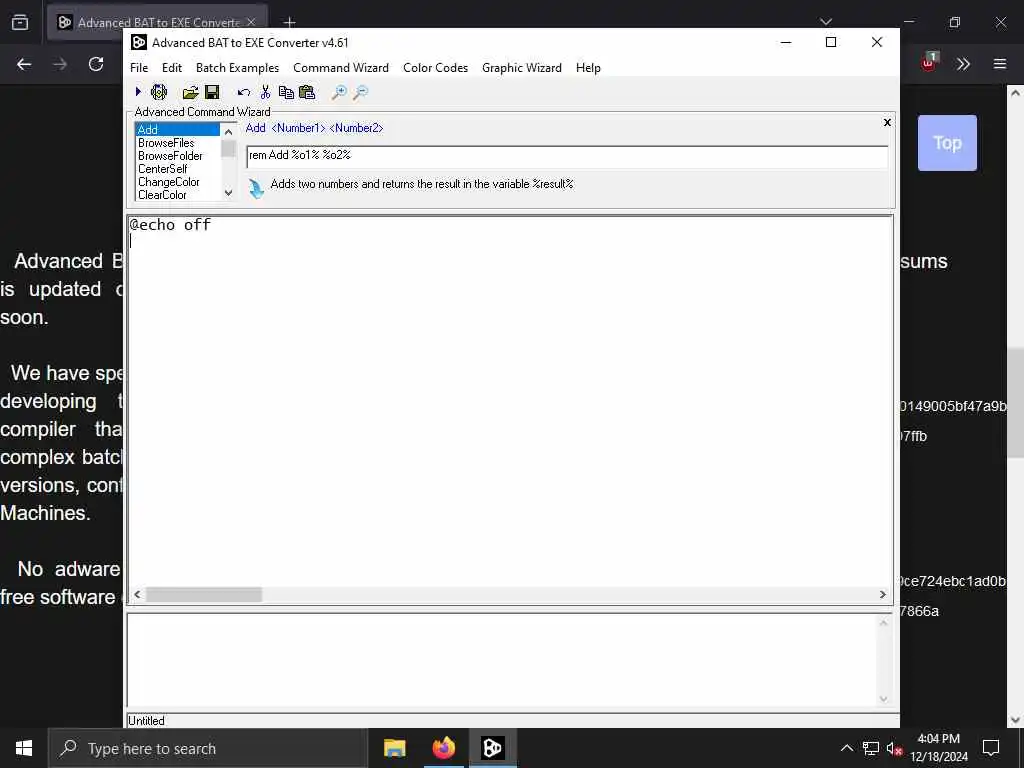Screen dimensions: 1024x768
Task: Reload the Firefox page
Action: click(x=96, y=64)
